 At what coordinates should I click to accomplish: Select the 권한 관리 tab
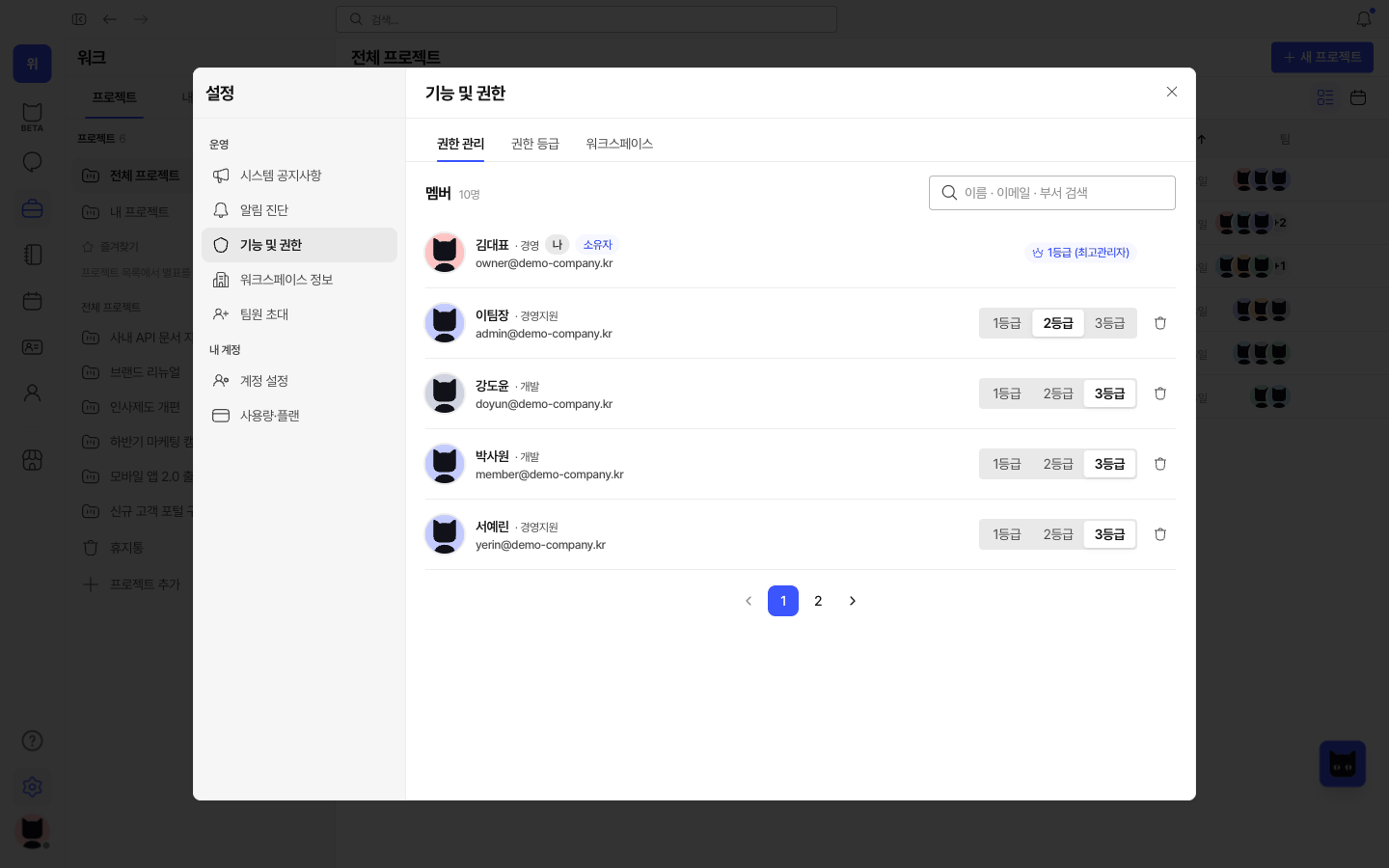point(461,144)
